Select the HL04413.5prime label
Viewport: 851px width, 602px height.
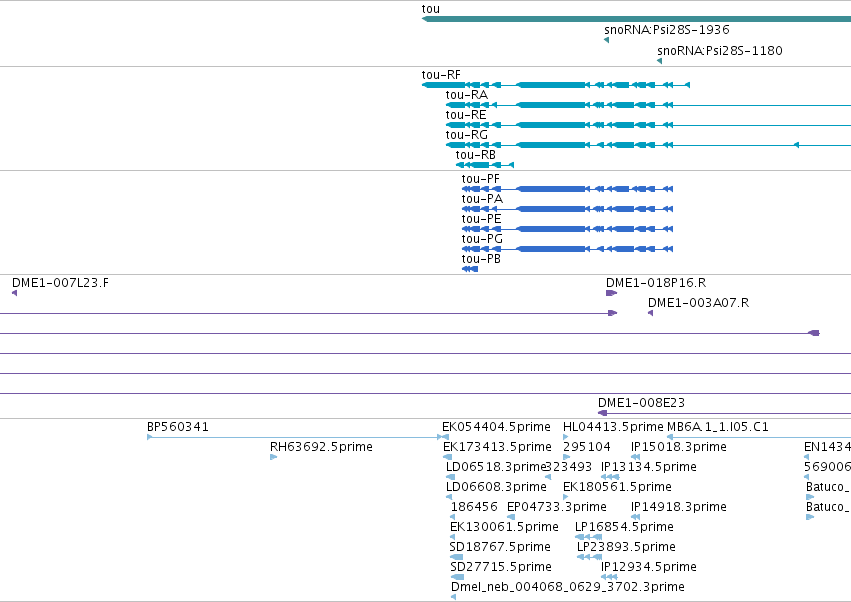613,427
